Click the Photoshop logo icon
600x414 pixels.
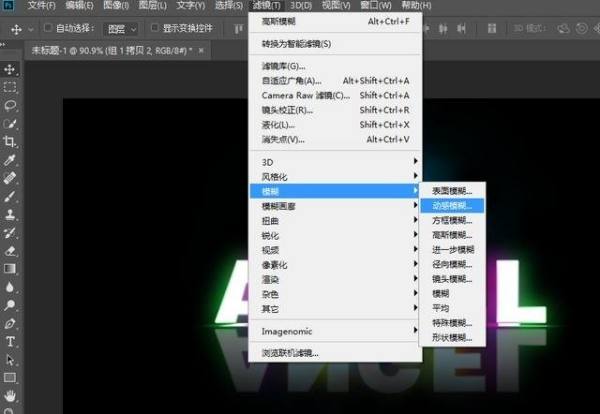8,5
